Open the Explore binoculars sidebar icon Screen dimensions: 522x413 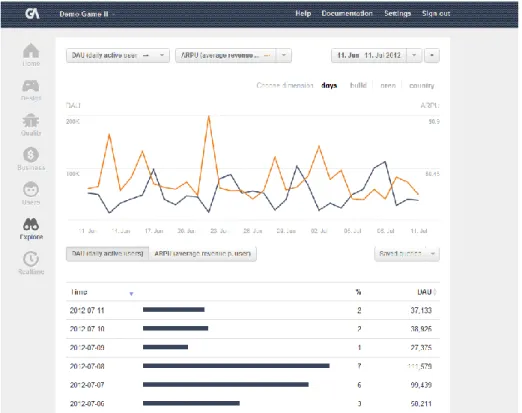pyautogui.click(x=31, y=229)
